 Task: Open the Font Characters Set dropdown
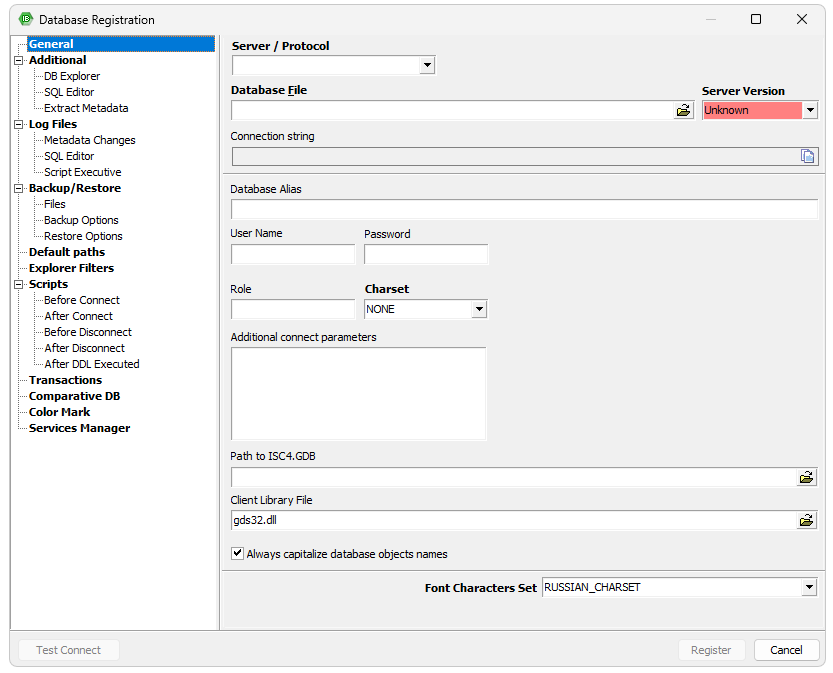(809, 587)
